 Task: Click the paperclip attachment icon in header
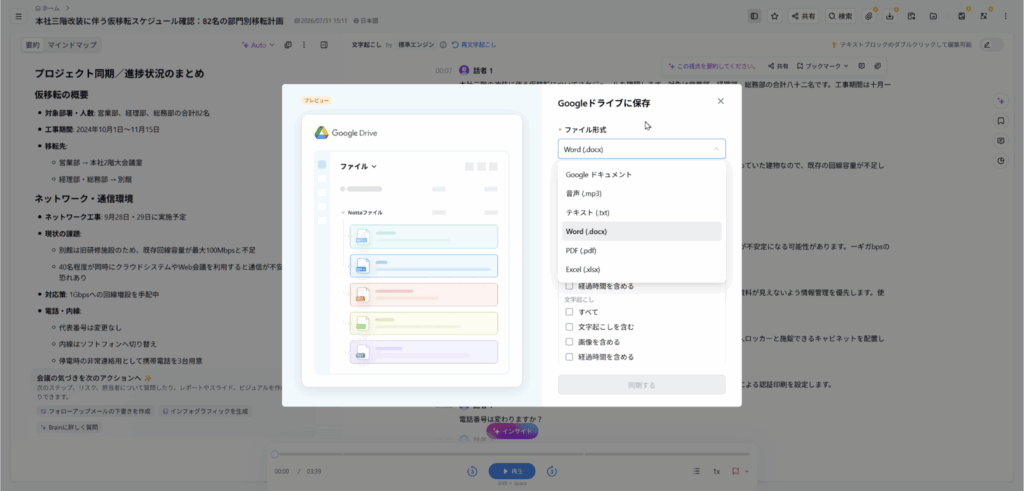click(x=869, y=16)
